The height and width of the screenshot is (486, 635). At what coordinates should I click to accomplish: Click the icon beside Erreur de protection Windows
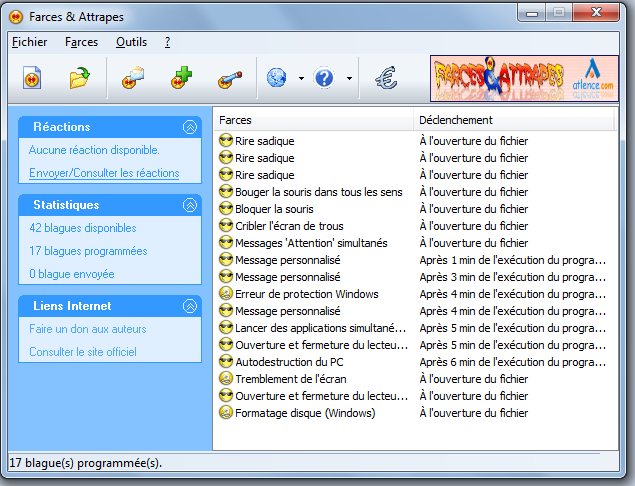[226, 293]
